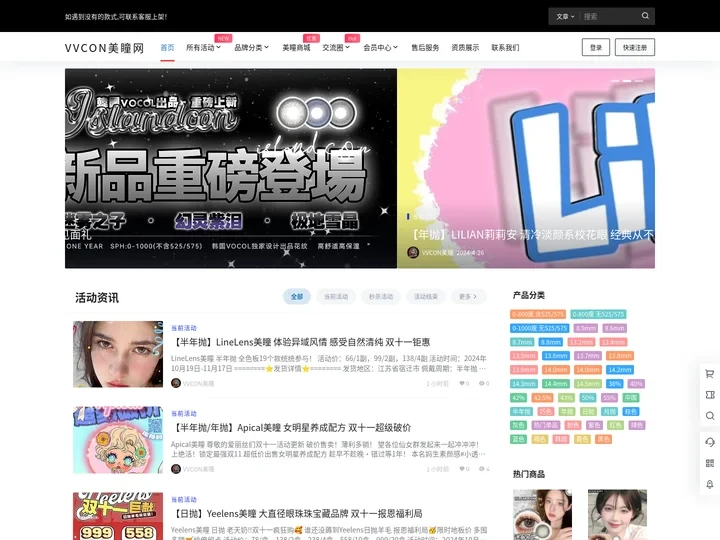Click the search text input field
Screen dimensions: 720x540
pos(608,17)
